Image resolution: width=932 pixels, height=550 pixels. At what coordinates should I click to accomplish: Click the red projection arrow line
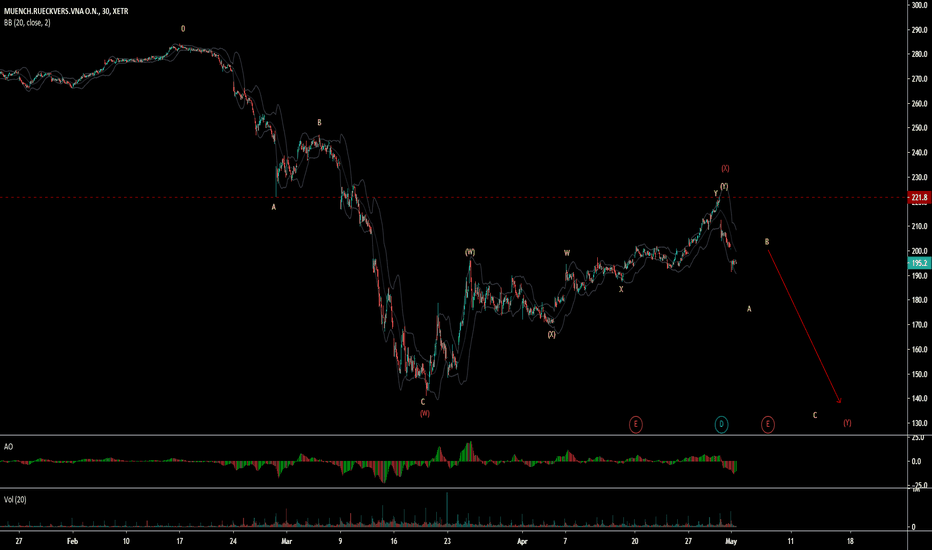pos(804,326)
